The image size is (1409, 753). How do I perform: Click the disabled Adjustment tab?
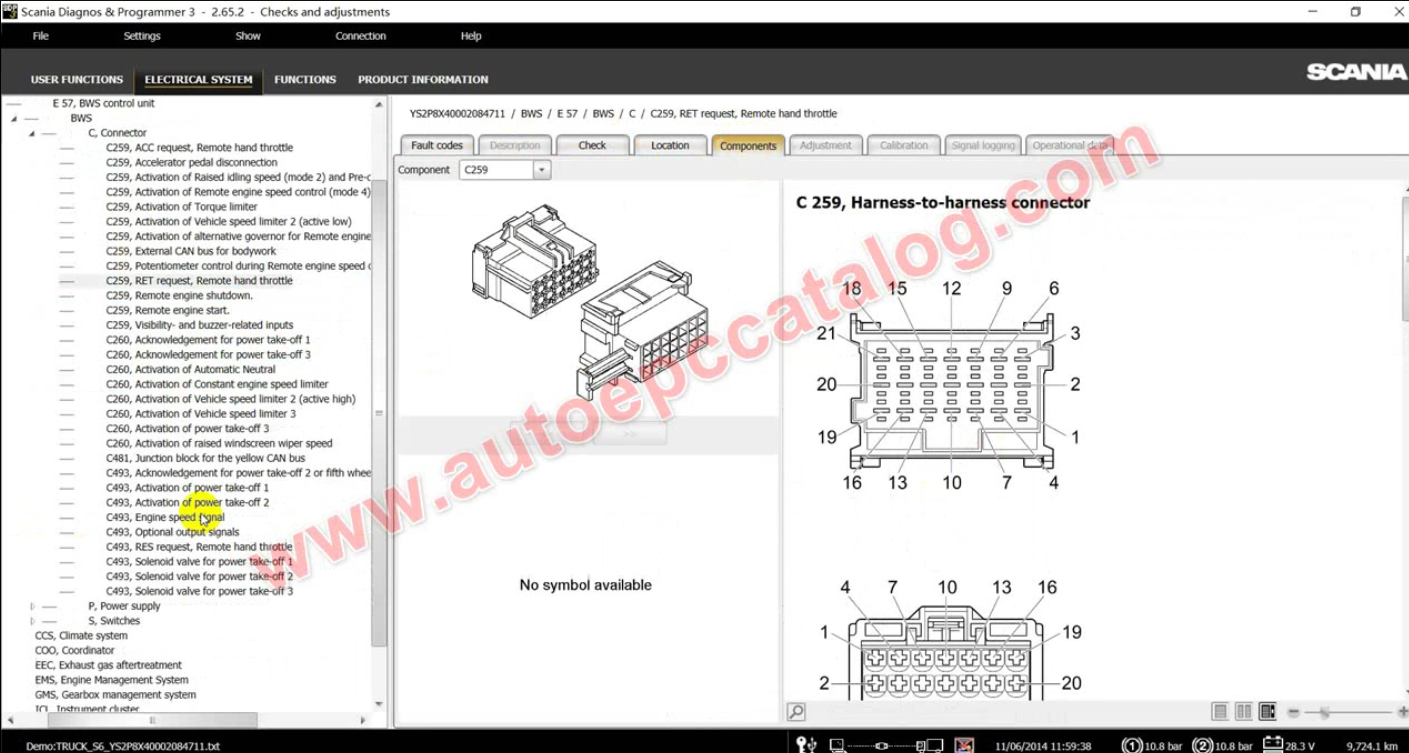(826, 145)
